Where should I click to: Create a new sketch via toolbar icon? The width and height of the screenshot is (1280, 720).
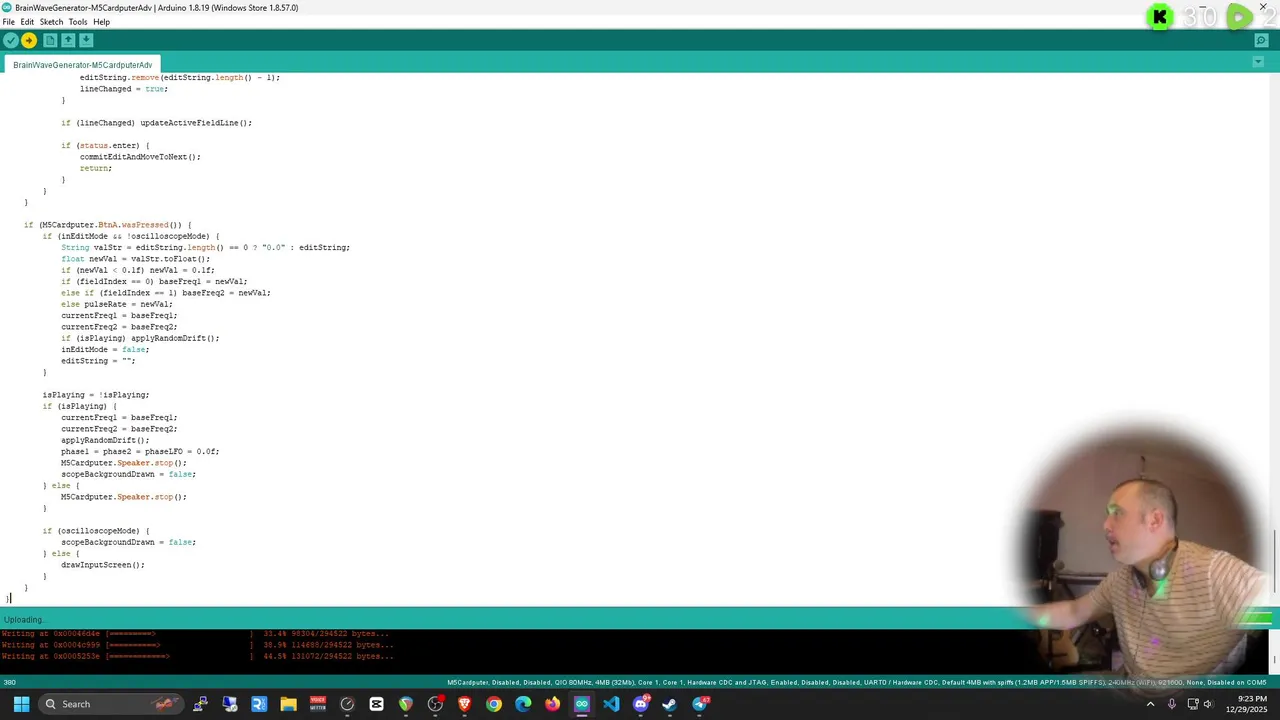pyautogui.click(x=50, y=40)
